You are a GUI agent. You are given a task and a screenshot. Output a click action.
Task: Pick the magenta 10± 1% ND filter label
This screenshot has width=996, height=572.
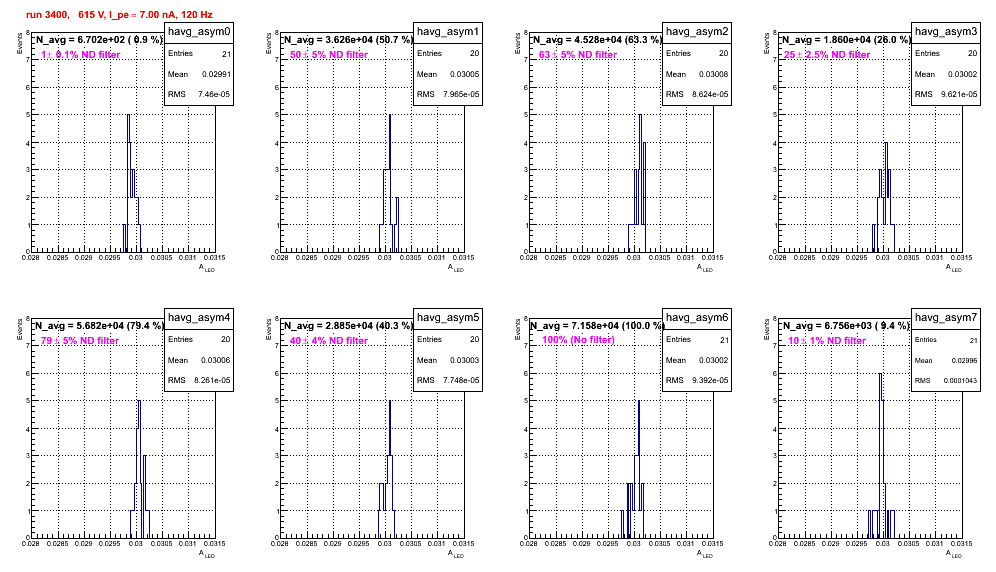pos(827,341)
